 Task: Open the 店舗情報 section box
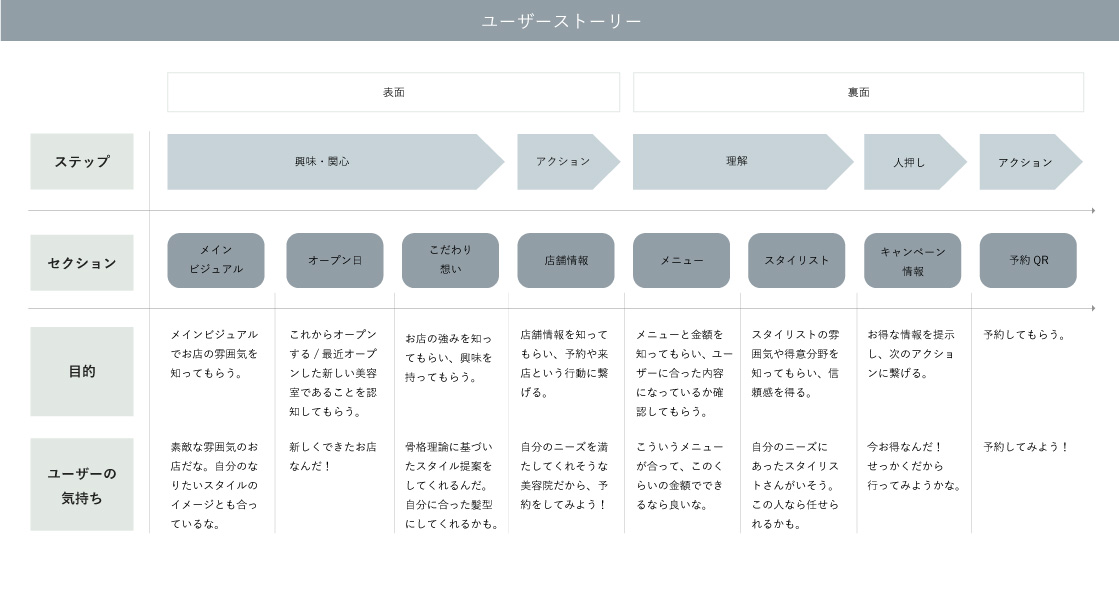point(566,260)
